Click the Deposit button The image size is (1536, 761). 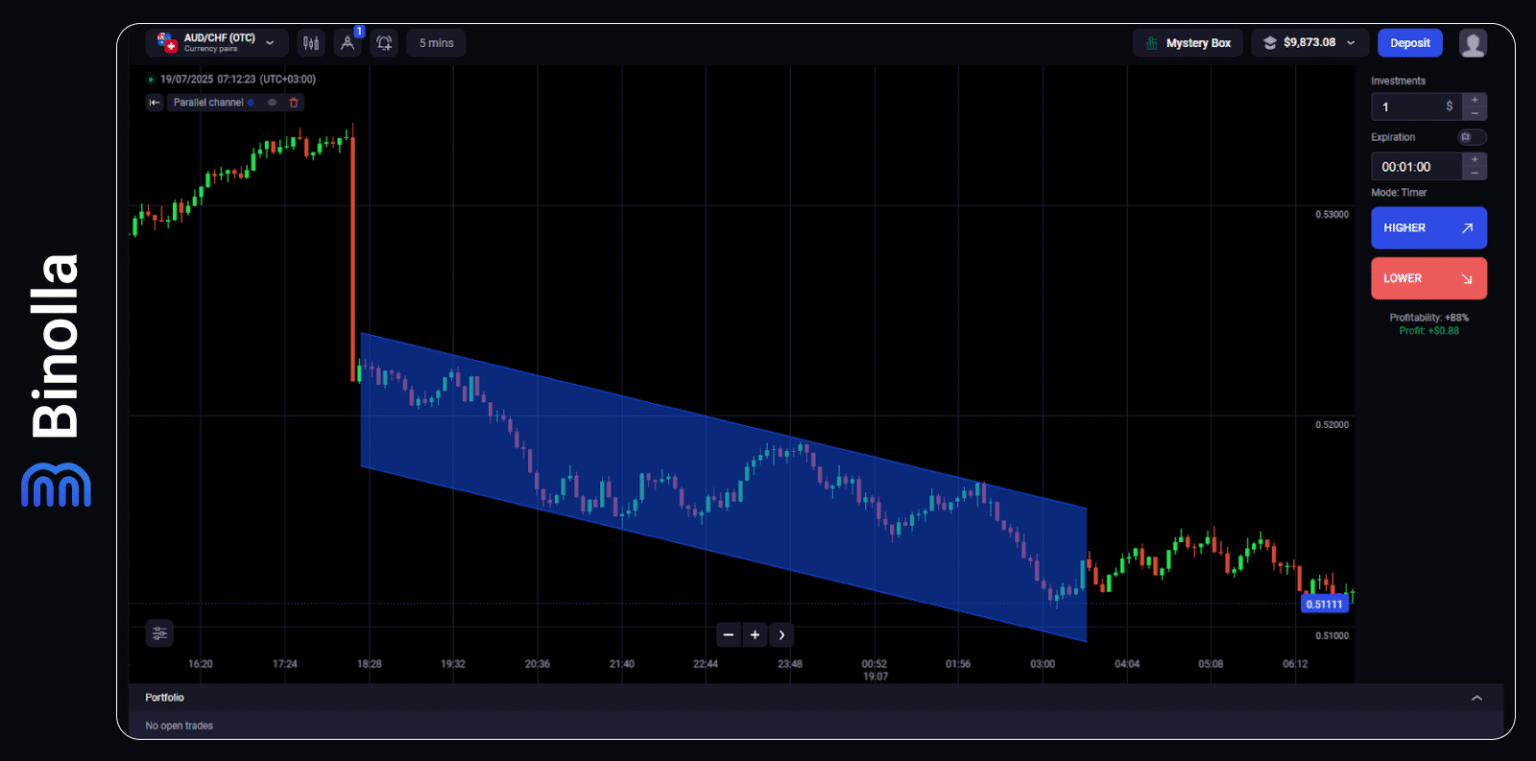click(1410, 42)
